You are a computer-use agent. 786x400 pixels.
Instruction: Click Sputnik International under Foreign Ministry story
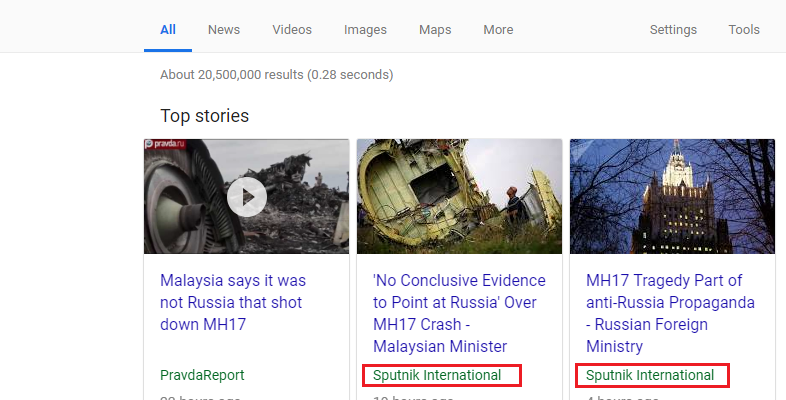coord(650,375)
